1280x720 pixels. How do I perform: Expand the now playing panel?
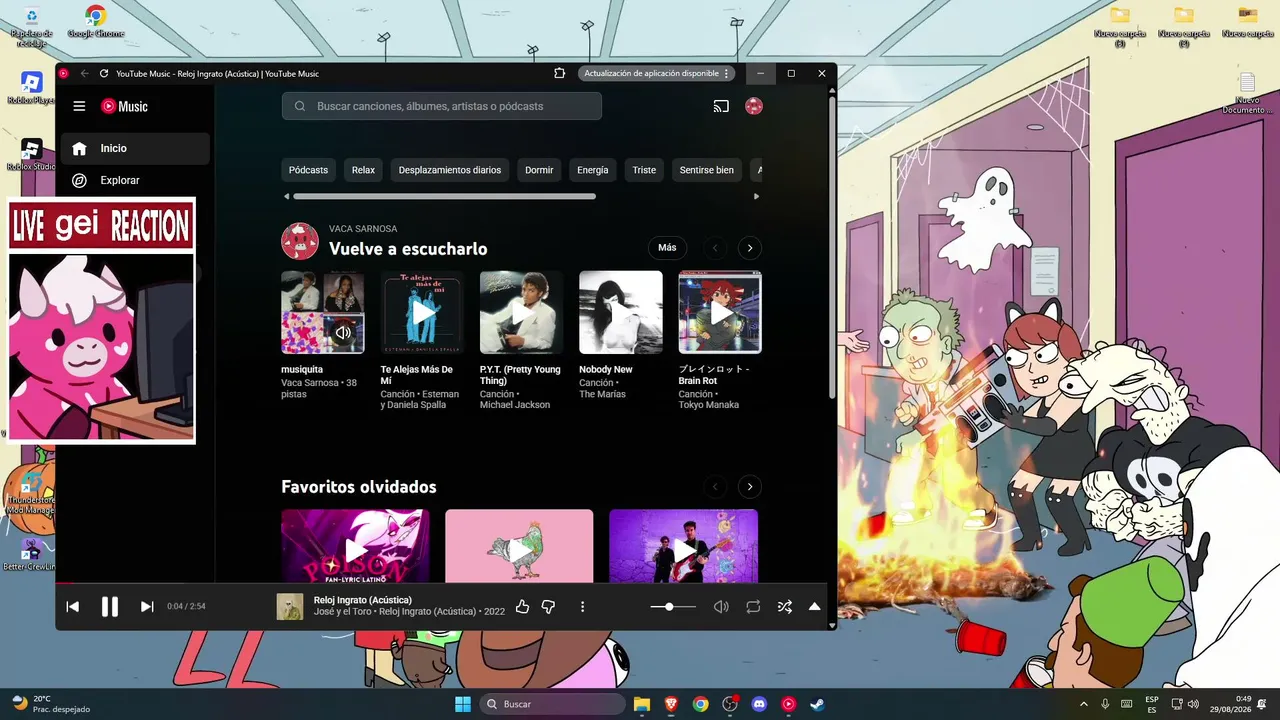tap(814, 606)
